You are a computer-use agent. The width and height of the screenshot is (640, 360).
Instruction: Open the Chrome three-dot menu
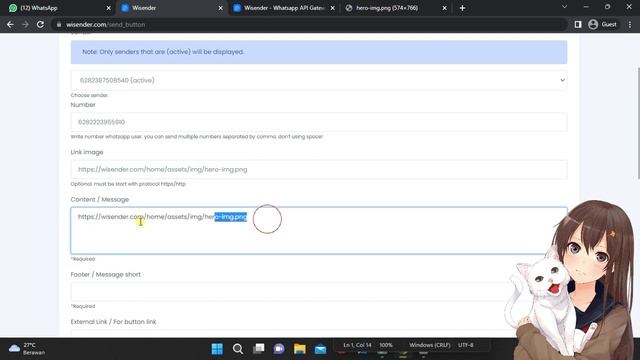tap(630, 24)
